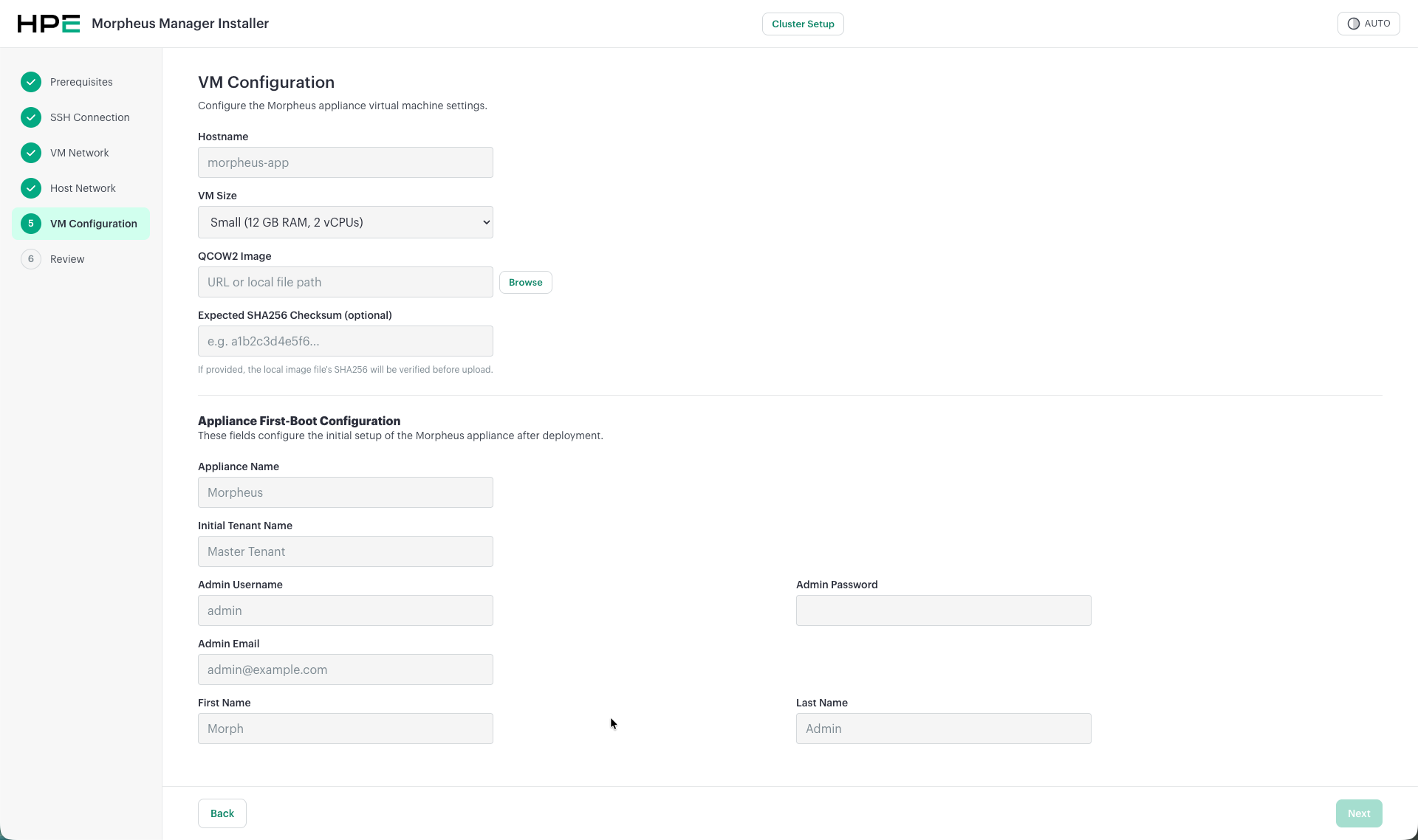The width and height of the screenshot is (1418, 840).
Task: Open Cluster Setup
Action: (x=803, y=24)
